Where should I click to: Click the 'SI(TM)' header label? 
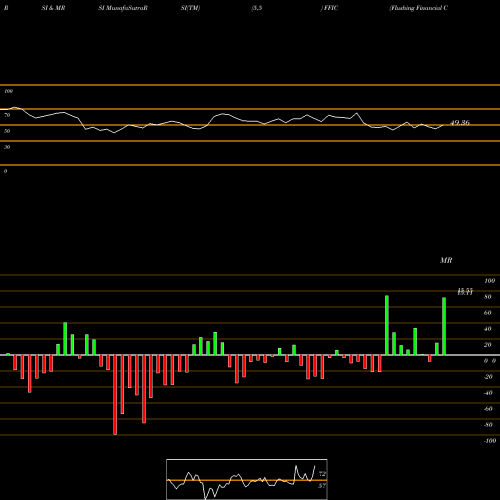191,8
